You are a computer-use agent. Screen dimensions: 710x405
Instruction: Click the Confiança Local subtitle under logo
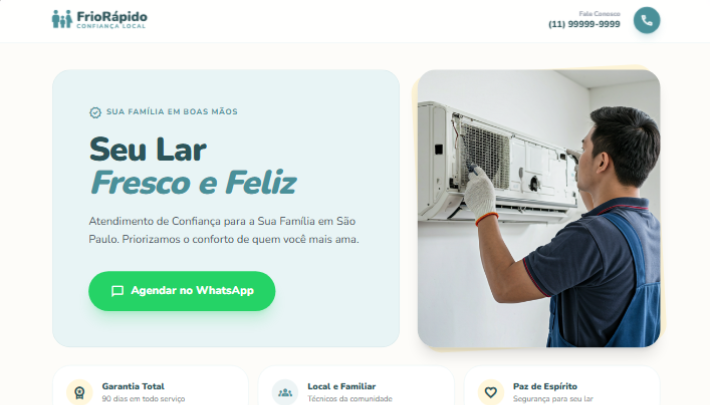pyautogui.click(x=111, y=26)
